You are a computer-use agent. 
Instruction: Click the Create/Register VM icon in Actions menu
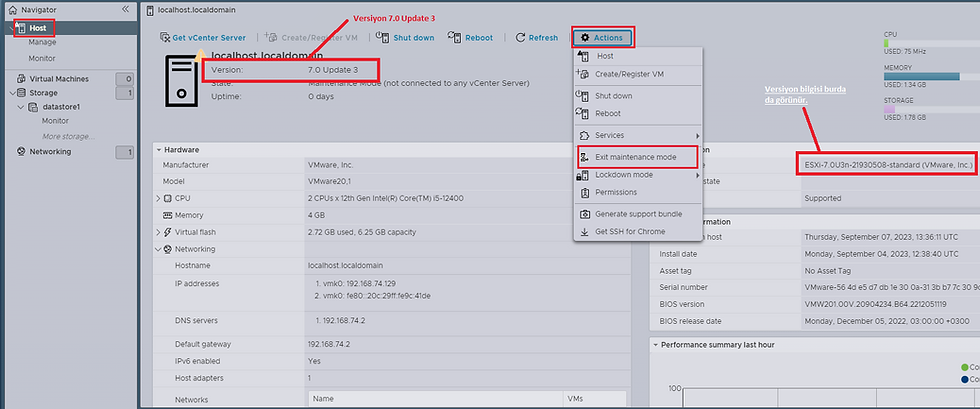pos(584,74)
